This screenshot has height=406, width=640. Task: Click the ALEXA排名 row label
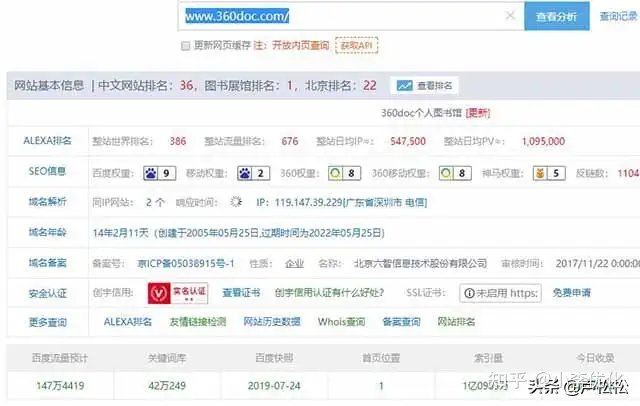tap(47, 141)
